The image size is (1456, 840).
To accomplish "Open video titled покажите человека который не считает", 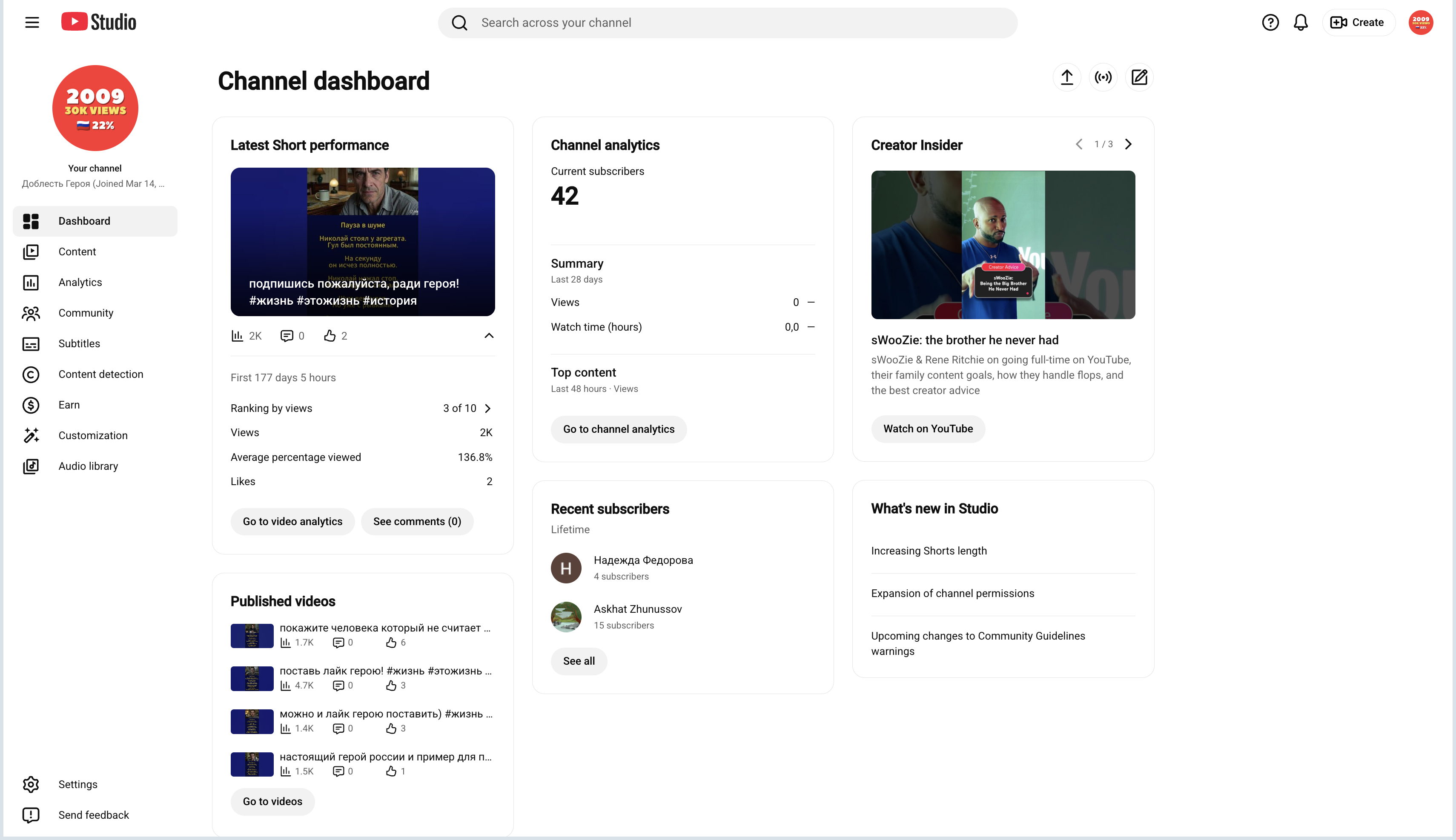I will click(385, 628).
